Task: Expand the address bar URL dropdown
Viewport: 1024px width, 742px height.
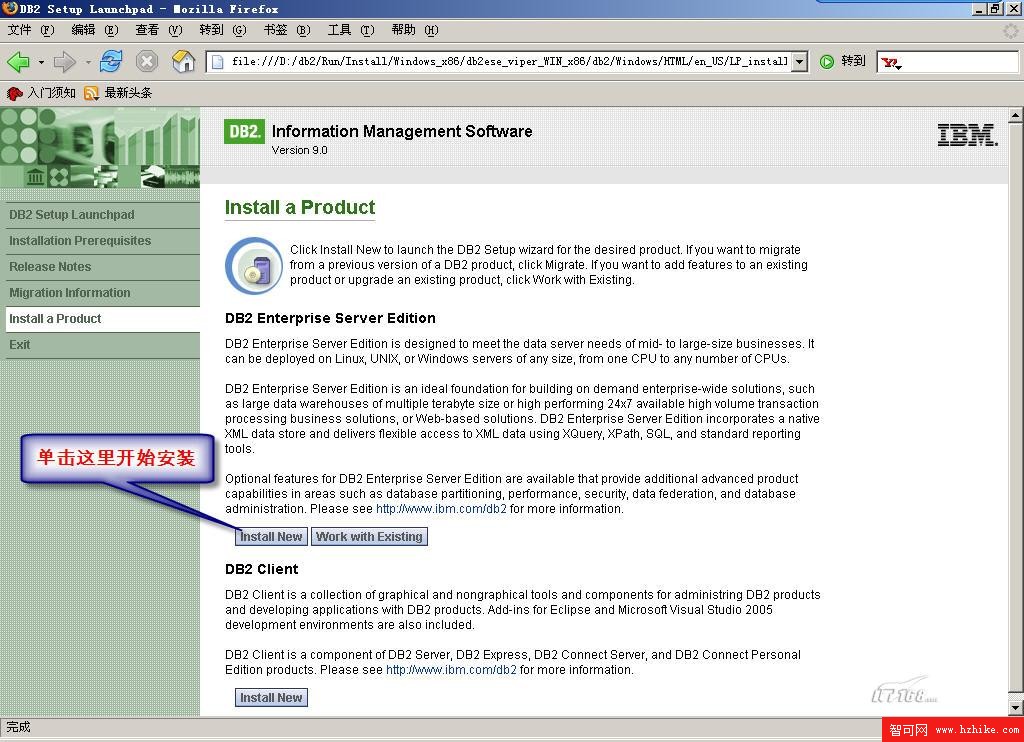Action: (x=800, y=62)
